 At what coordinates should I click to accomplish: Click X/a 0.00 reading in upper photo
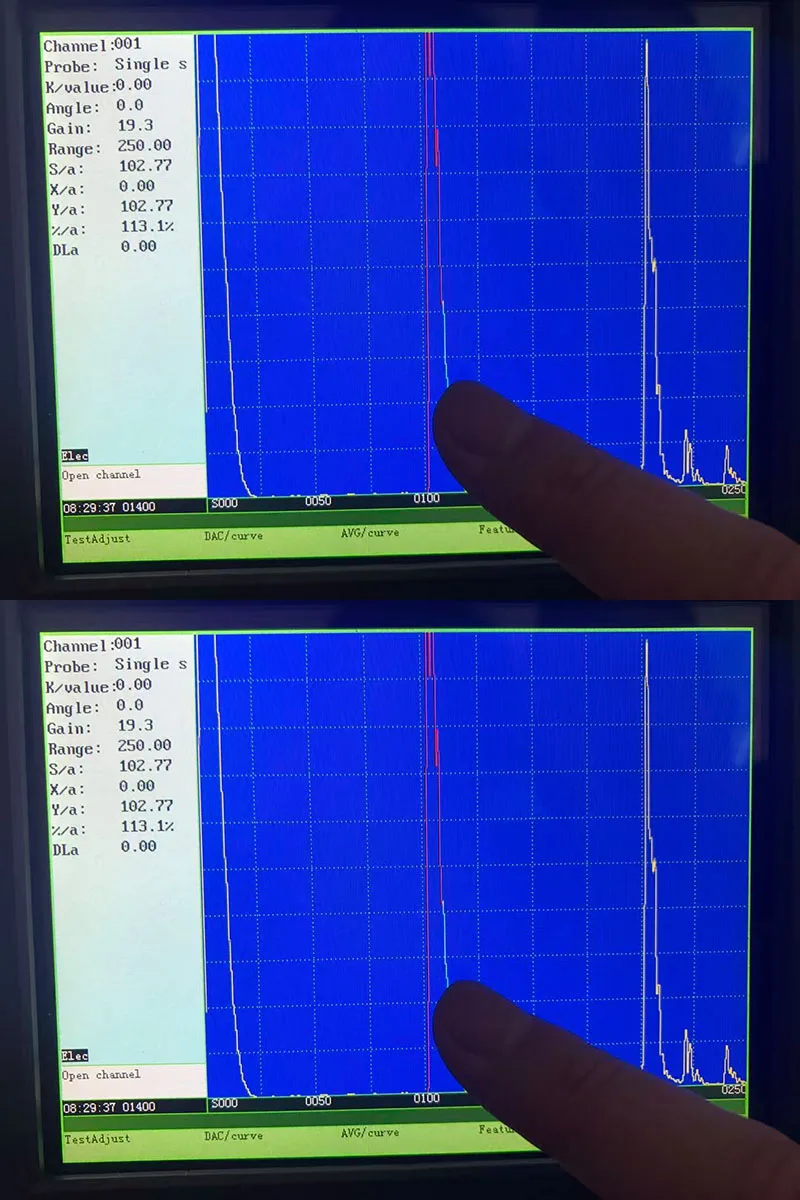click(103, 187)
